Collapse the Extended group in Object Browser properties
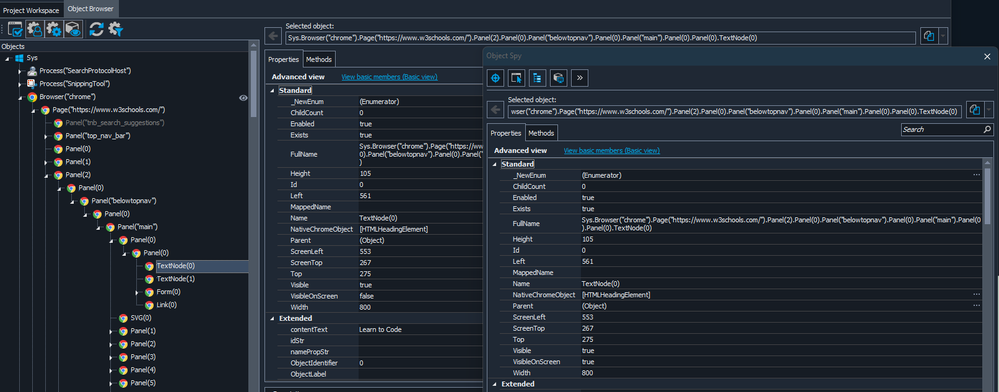The width and height of the screenshot is (999, 392). tap(273, 318)
